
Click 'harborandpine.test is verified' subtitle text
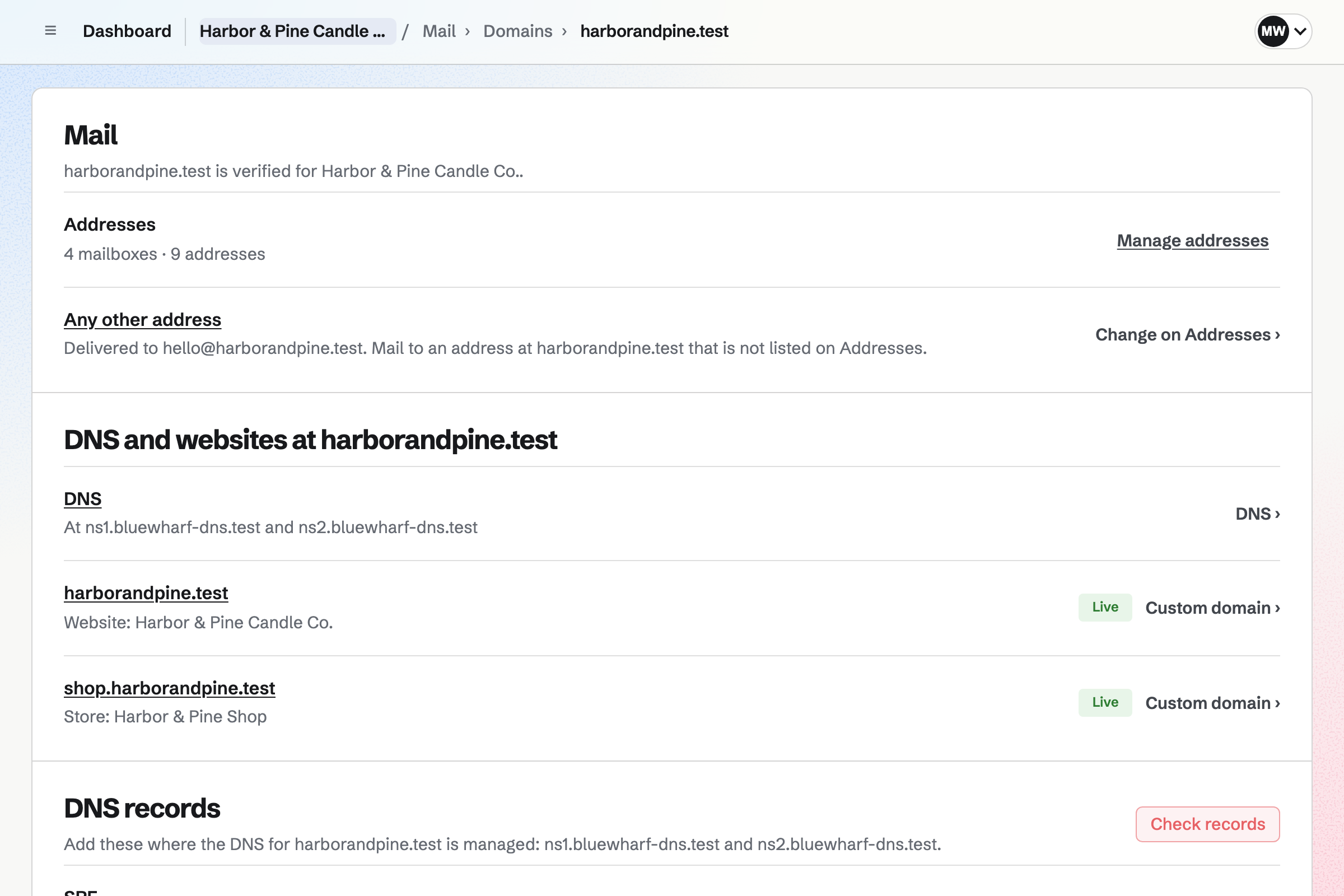tap(293, 171)
